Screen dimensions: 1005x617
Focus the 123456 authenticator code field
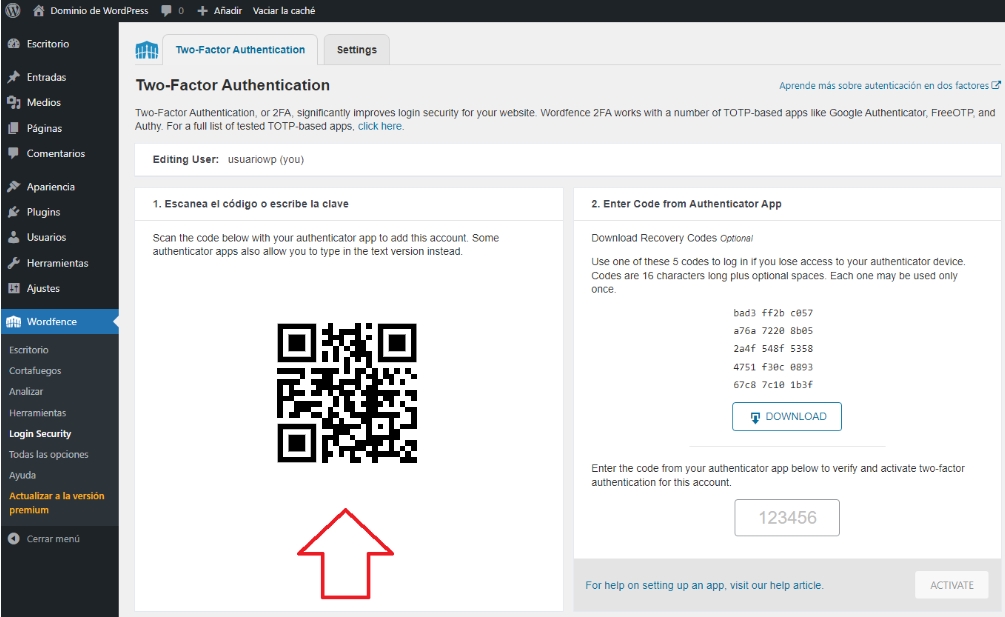786,518
